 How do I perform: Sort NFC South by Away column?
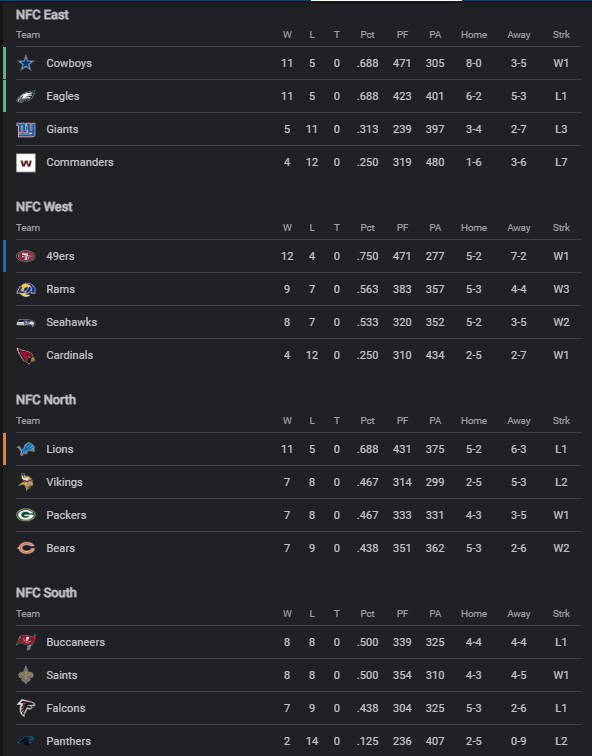click(519, 614)
